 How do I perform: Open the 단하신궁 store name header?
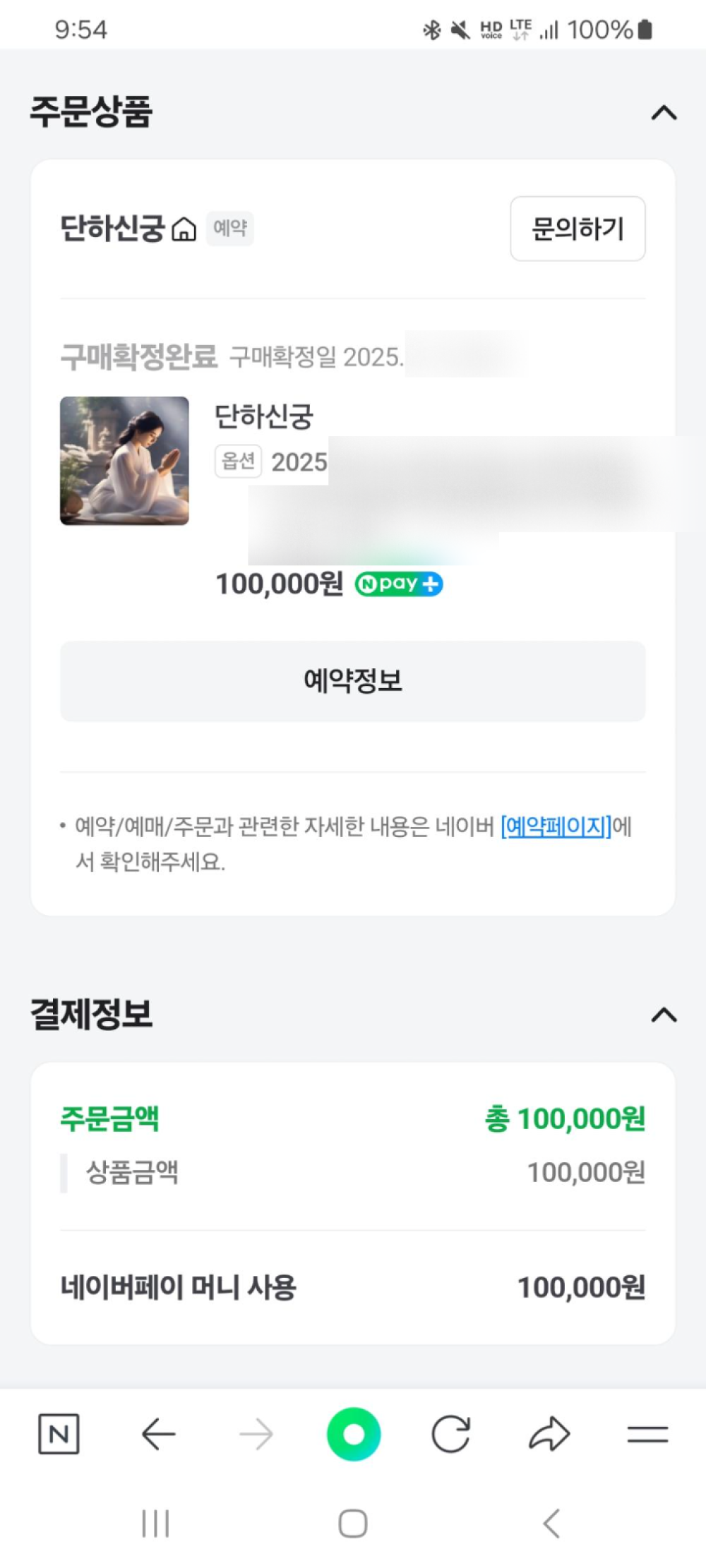click(112, 229)
